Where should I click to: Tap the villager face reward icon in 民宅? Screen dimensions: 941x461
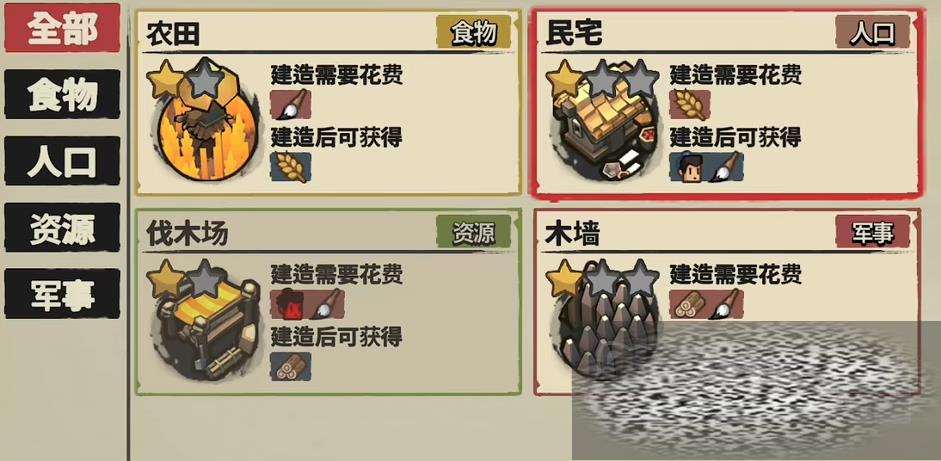[x=689, y=167]
